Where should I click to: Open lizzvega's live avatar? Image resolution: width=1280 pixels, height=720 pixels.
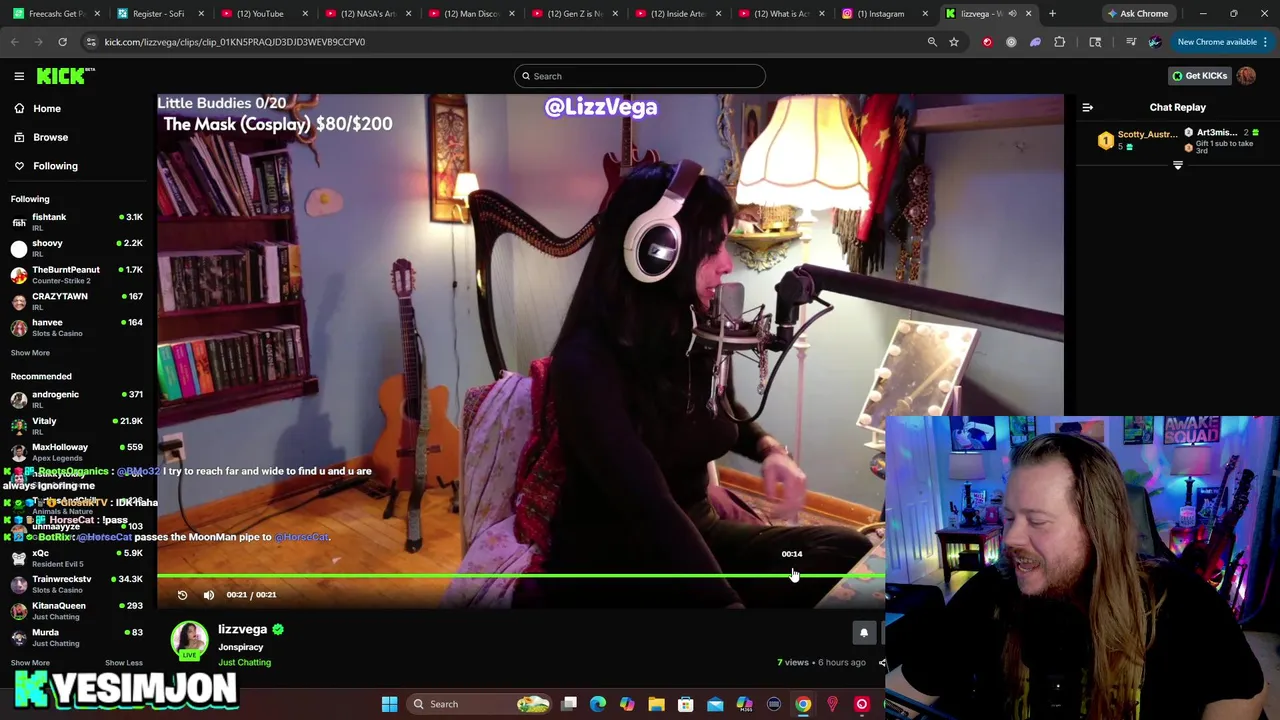pyautogui.click(x=189, y=640)
